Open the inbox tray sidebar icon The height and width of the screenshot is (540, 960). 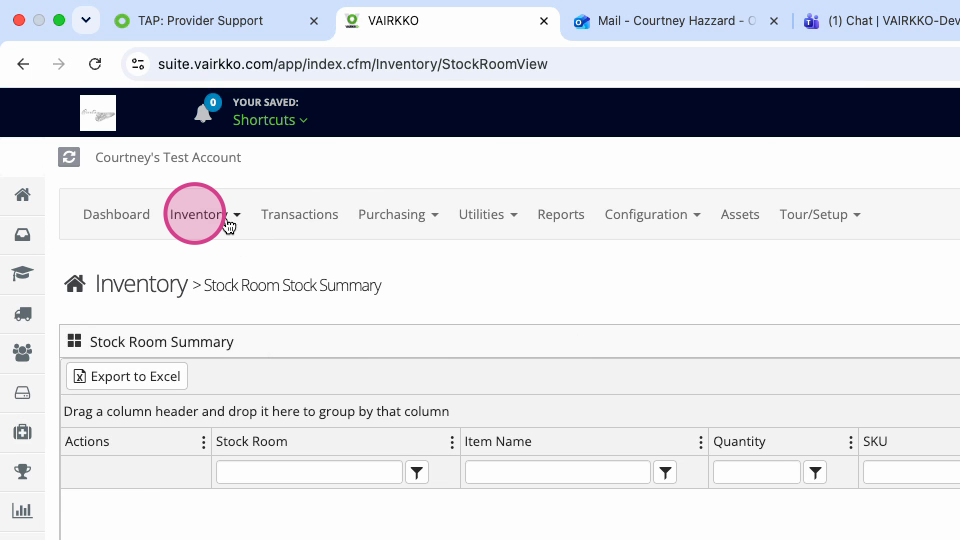(23, 234)
